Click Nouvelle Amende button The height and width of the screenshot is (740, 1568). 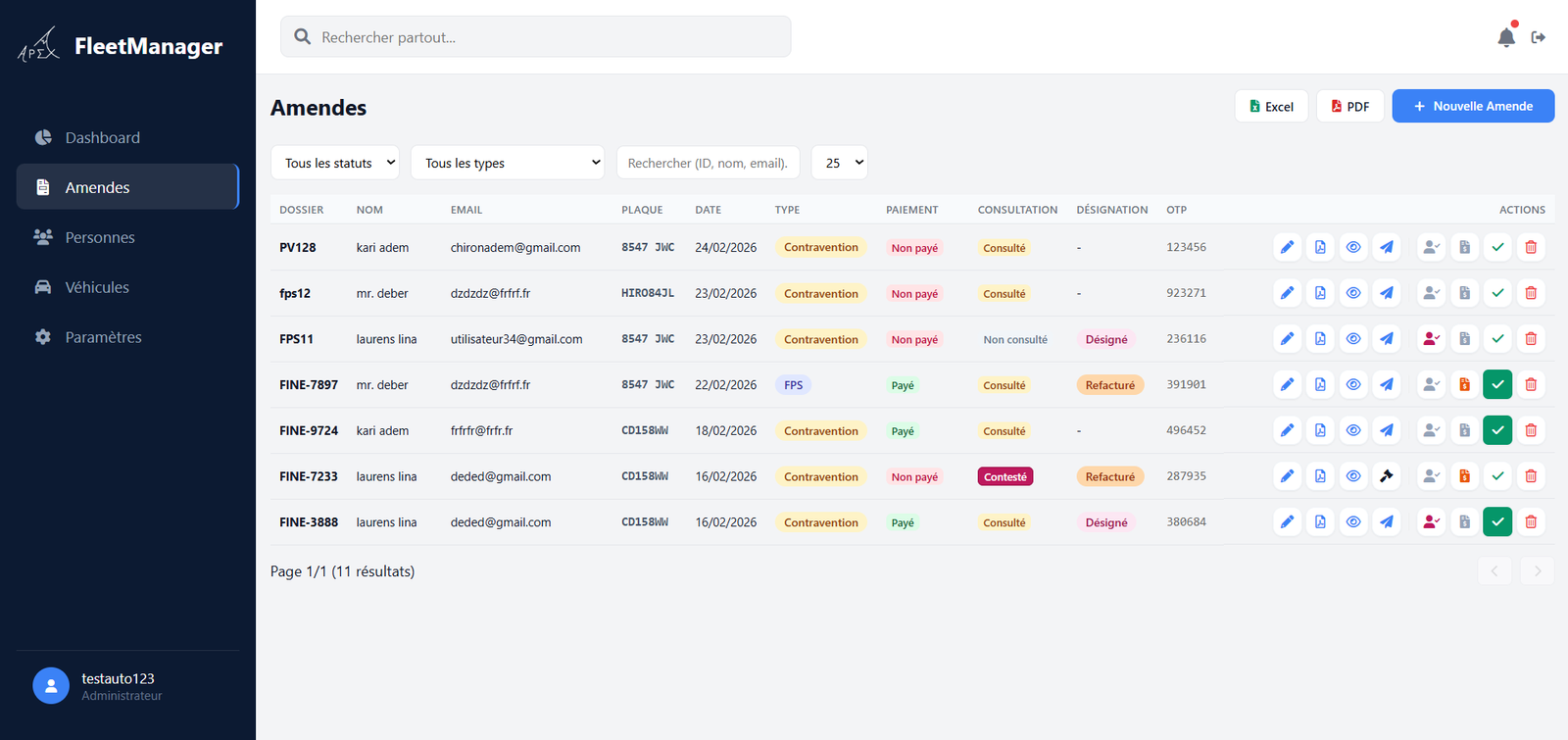coord(1473,106)
